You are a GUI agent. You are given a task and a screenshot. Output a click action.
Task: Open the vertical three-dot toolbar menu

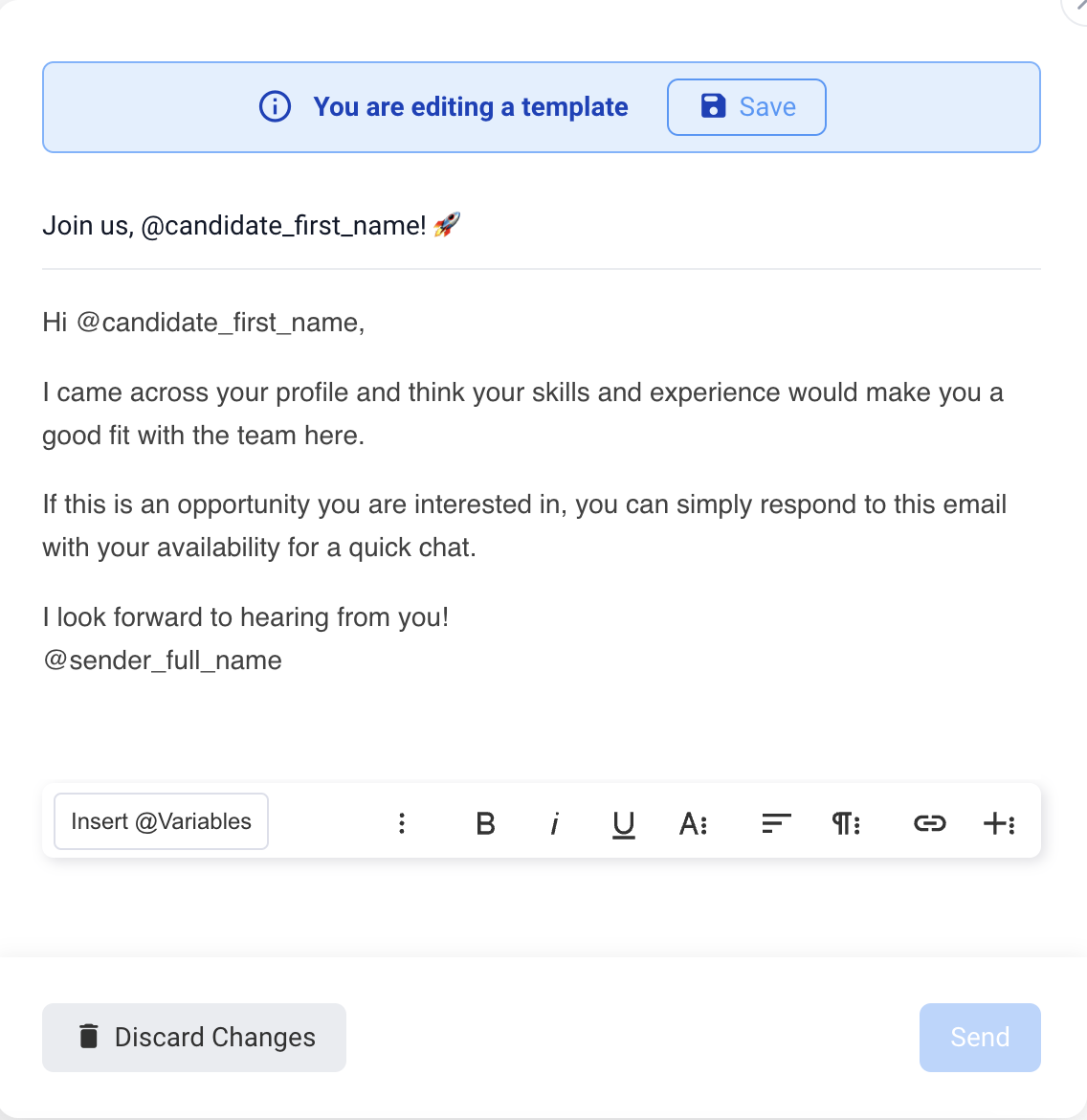402,823
